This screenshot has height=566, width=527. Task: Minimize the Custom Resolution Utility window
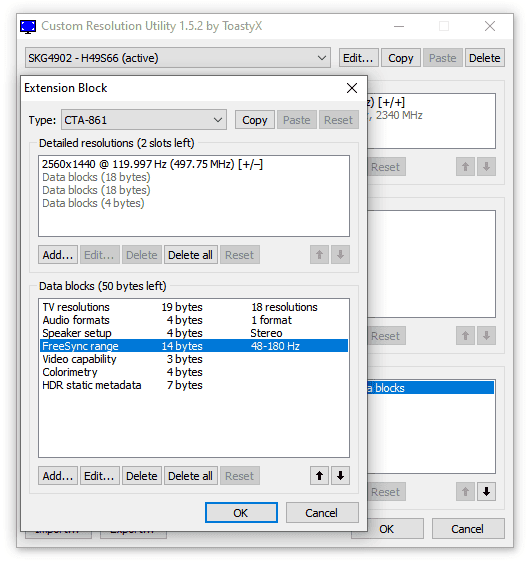click(399, 26)
